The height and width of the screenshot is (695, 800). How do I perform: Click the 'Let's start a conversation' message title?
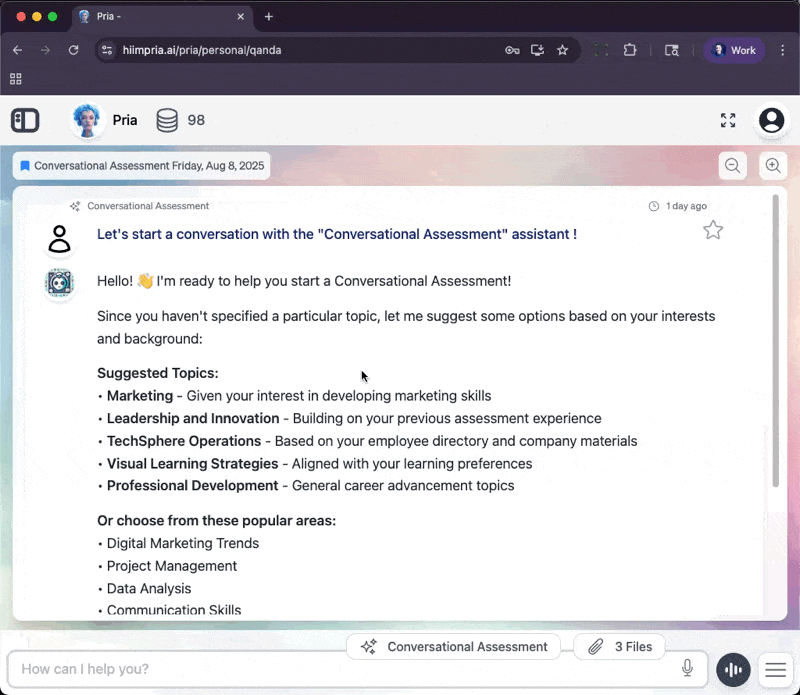337,234
